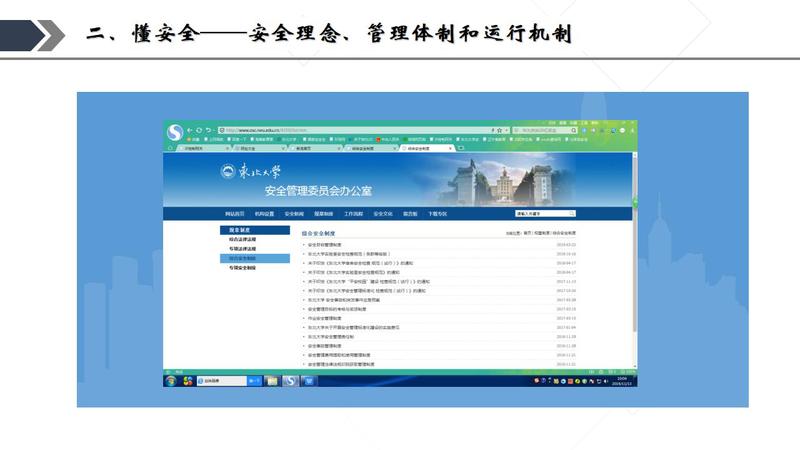Open the 作业安全管理制度 article link
The image size is (800, 450).
coord(327,318)
